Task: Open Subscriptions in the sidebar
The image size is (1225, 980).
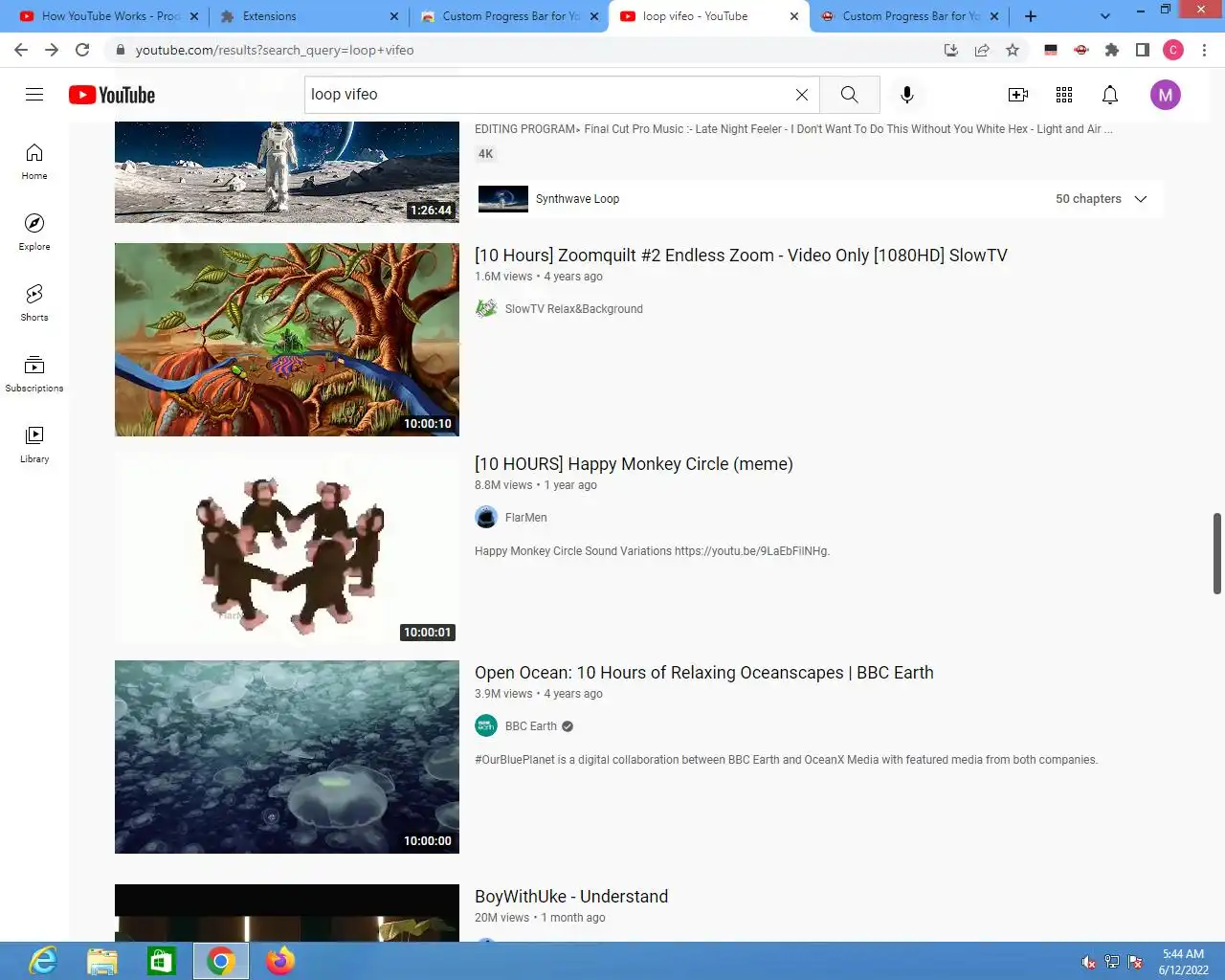Action: pyautogui.click(x=34, y=374)
